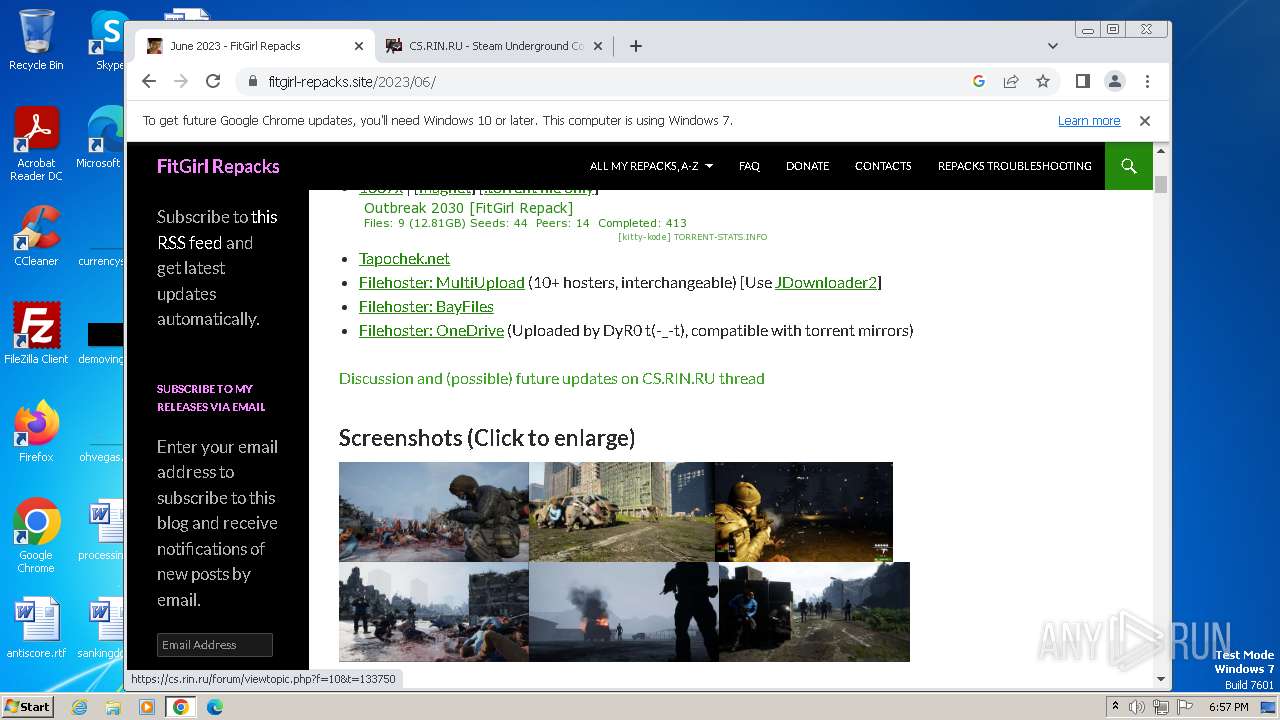Enlarge screenshot of soldier firing at night
The height and width of the screenshot is (720, 1280).
[x=804, y=511]
